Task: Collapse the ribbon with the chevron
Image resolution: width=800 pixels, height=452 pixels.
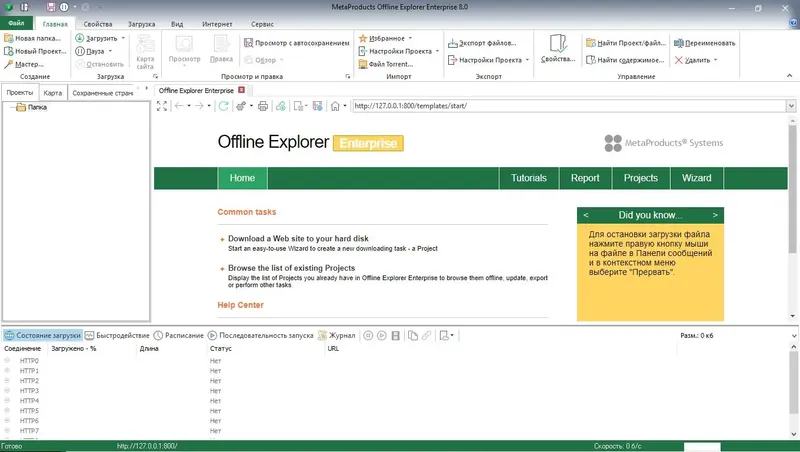Action: pos(789,76)
